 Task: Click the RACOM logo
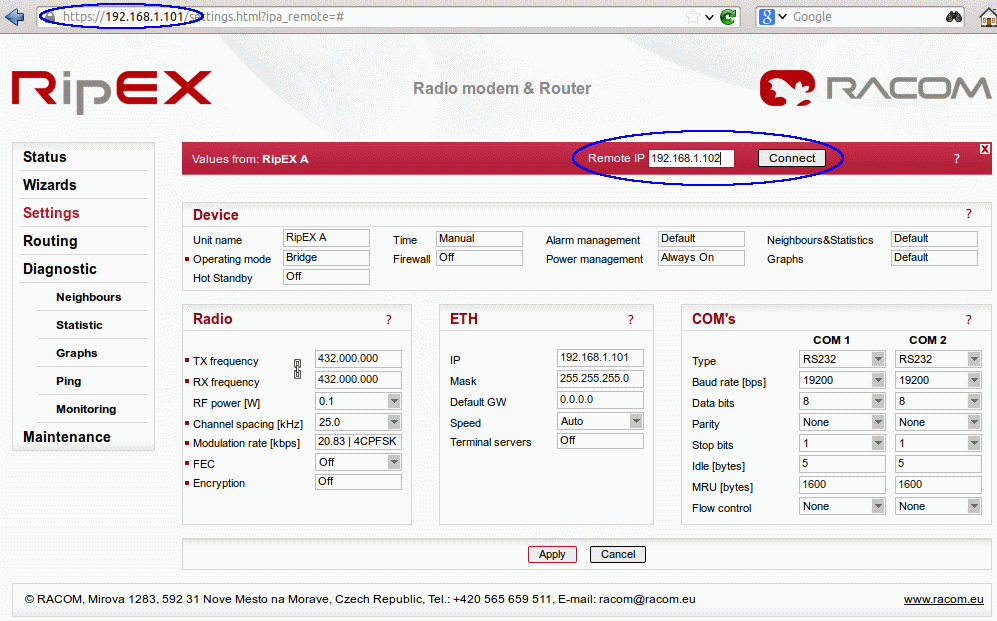[x=876, y=88]
